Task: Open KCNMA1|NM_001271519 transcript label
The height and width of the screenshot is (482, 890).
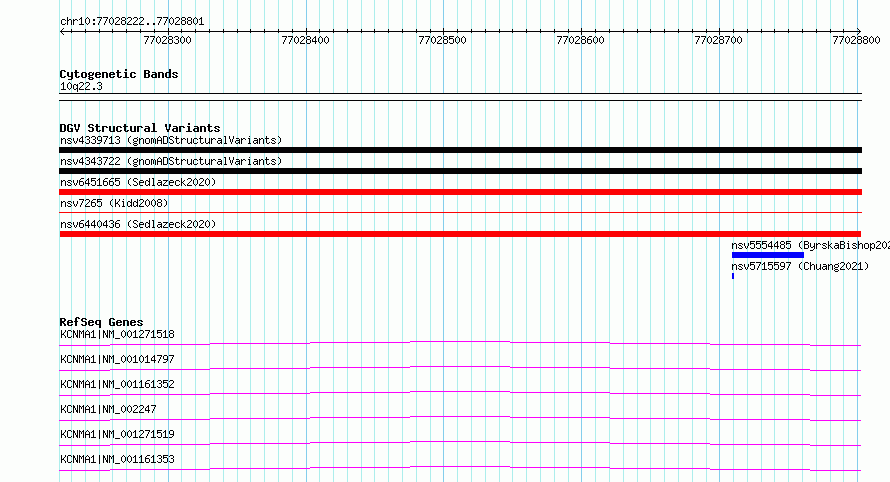Action: [x=117, y=434]
